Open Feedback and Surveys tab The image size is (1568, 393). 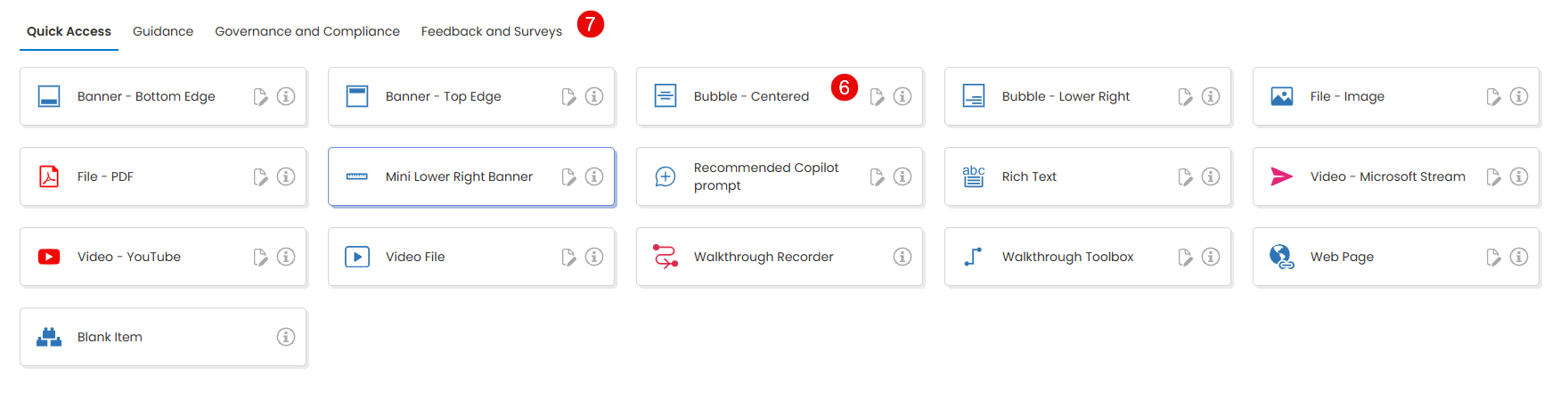pos(491,31)
